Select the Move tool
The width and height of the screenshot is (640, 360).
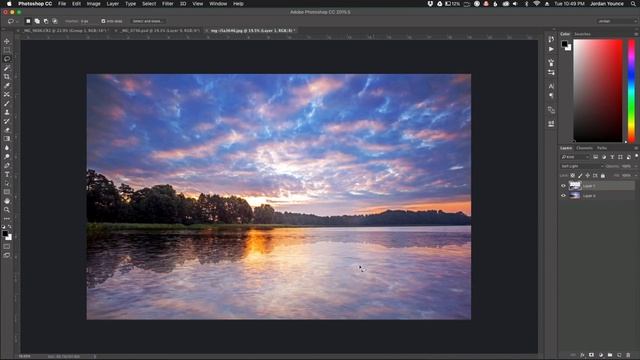7,41
